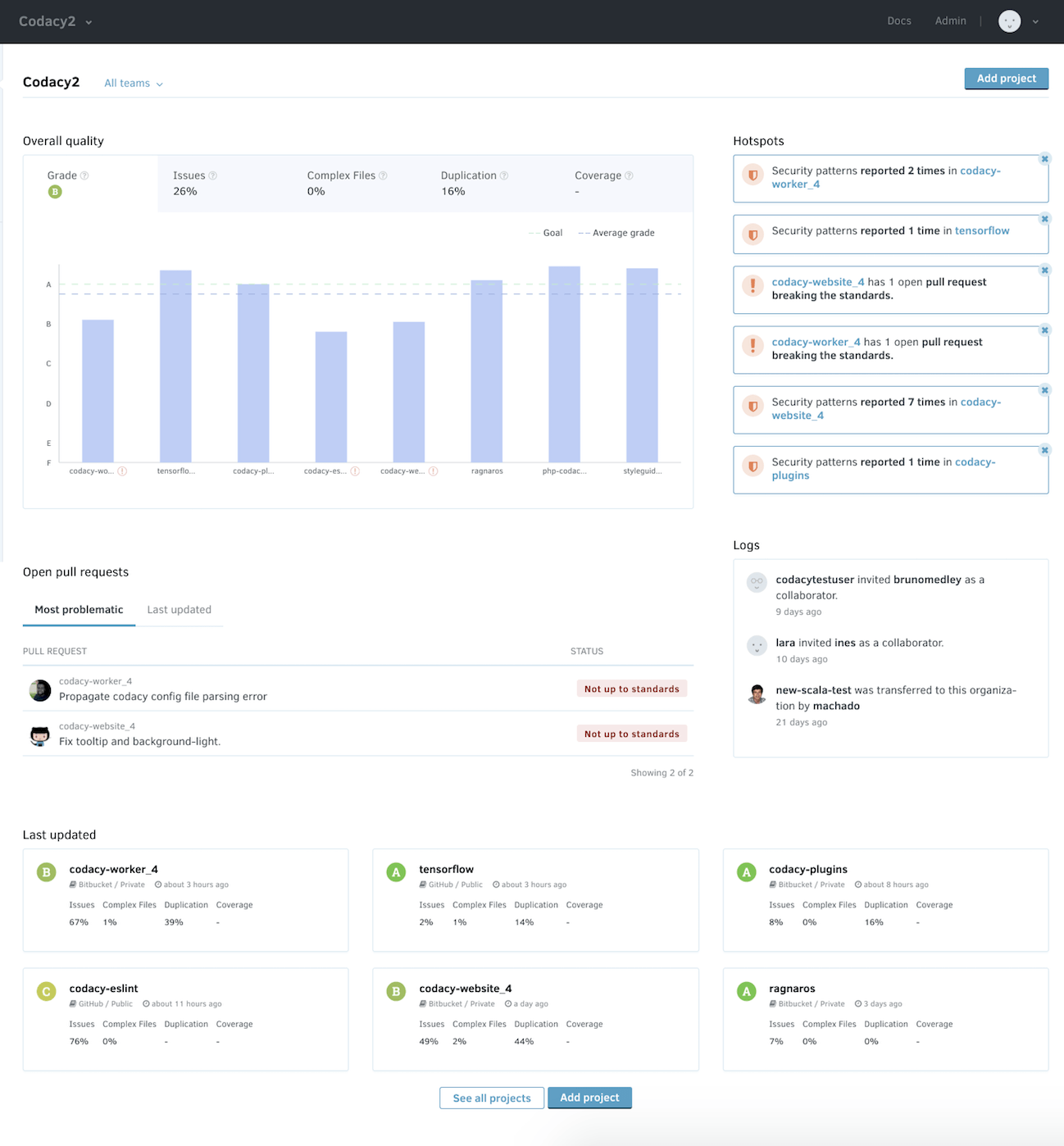
Task: Click grade C badge on codacy-eslint card
Action: point(47,992)
